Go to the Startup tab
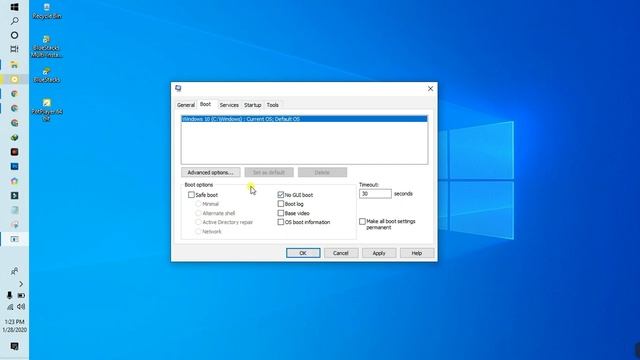The height and width of the screenshot is (360, 640). (x=252, y=105)
